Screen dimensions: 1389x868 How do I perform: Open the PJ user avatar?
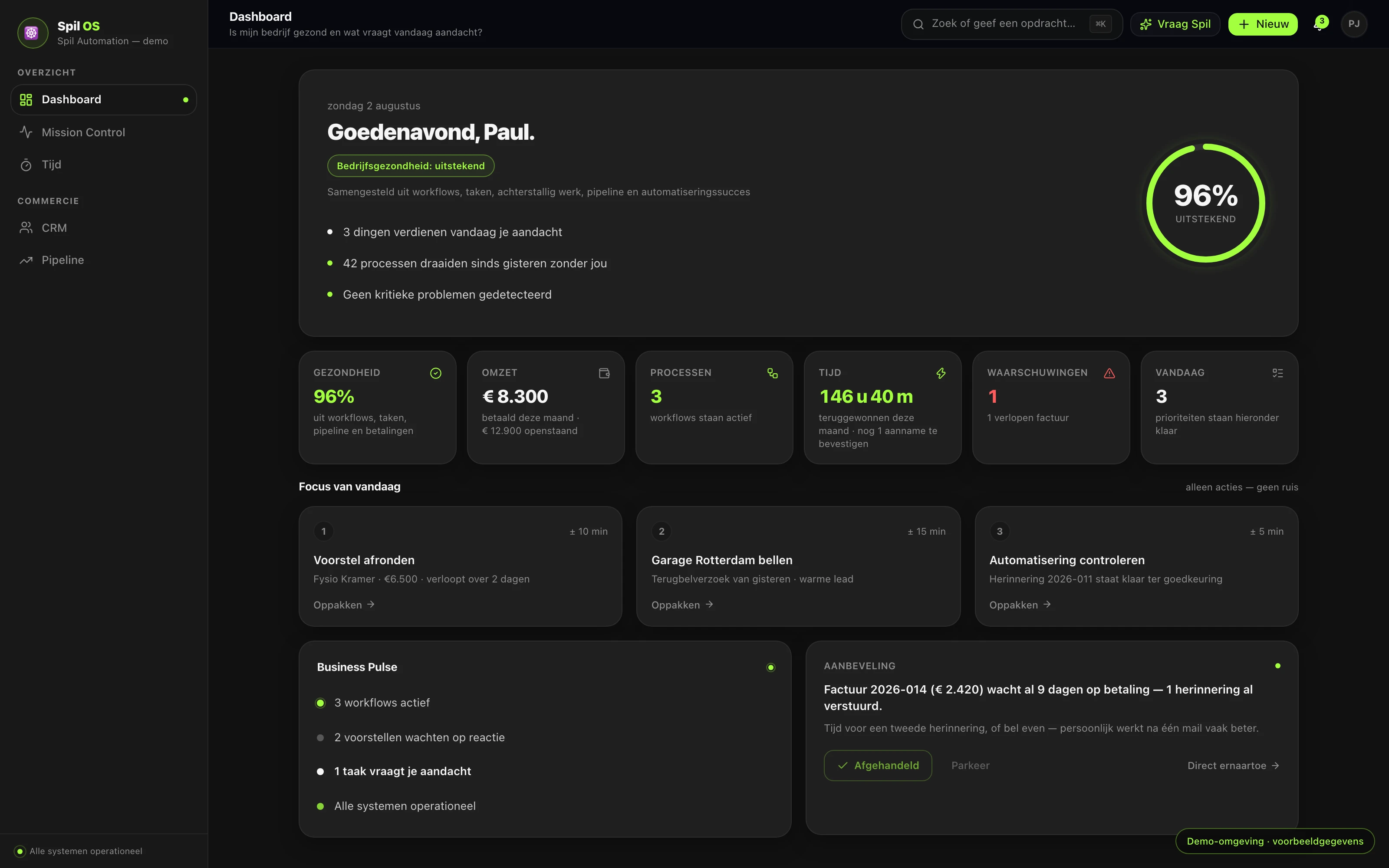[1353, 24]
